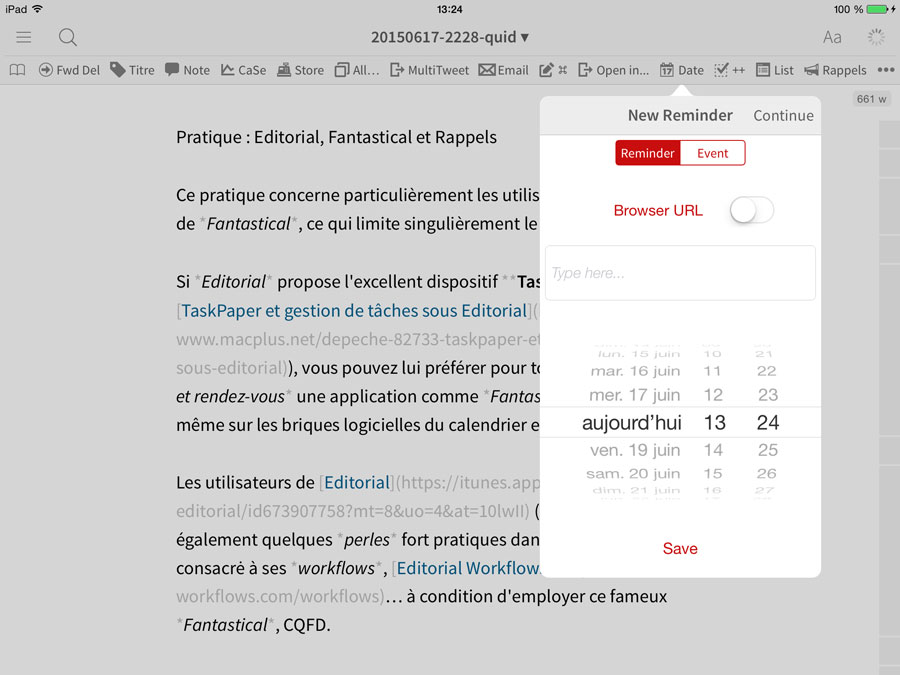
Task: Select hour 11 in the picker
Action: coord(712,371)
